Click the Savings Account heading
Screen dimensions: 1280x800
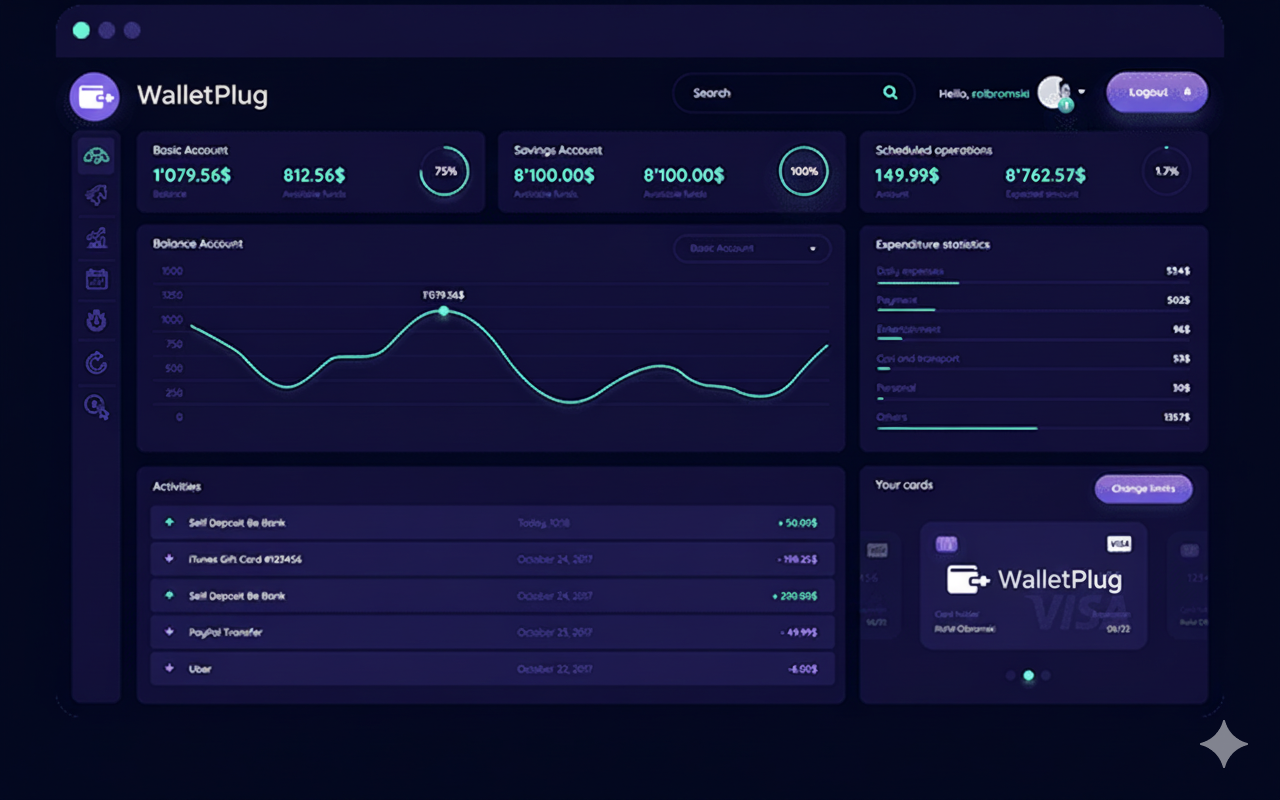[x=558, y=150]
